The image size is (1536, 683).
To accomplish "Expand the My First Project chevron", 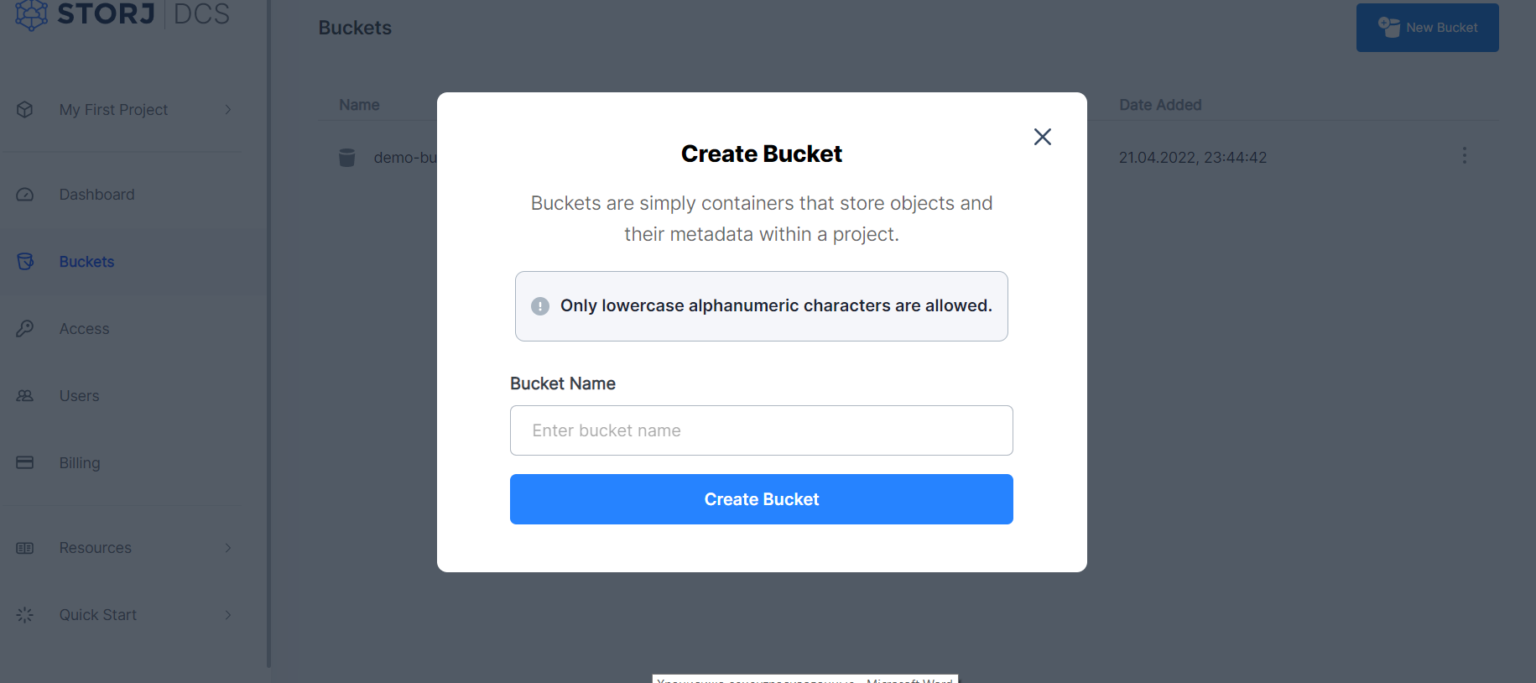I will pyautogui.click(x=228, y=109).
